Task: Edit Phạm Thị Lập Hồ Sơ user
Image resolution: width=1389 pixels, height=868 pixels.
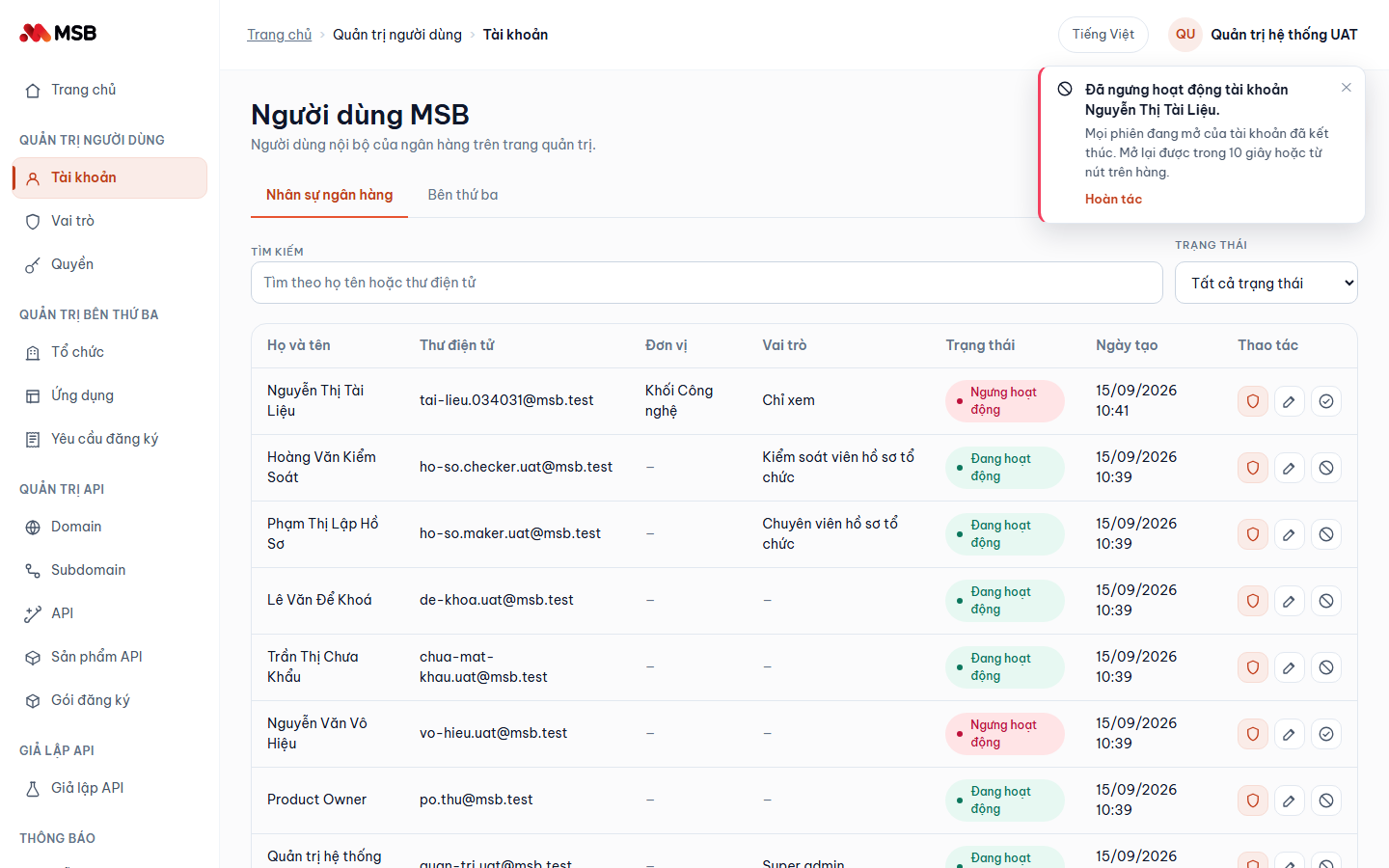Action: 1290,534
